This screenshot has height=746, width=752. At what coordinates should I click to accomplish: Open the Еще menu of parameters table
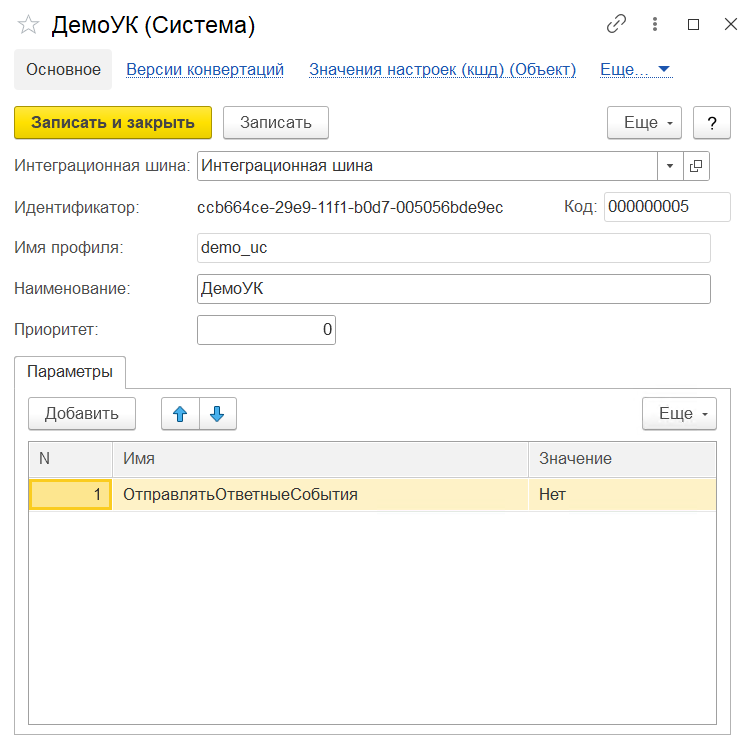click(679, 414)
